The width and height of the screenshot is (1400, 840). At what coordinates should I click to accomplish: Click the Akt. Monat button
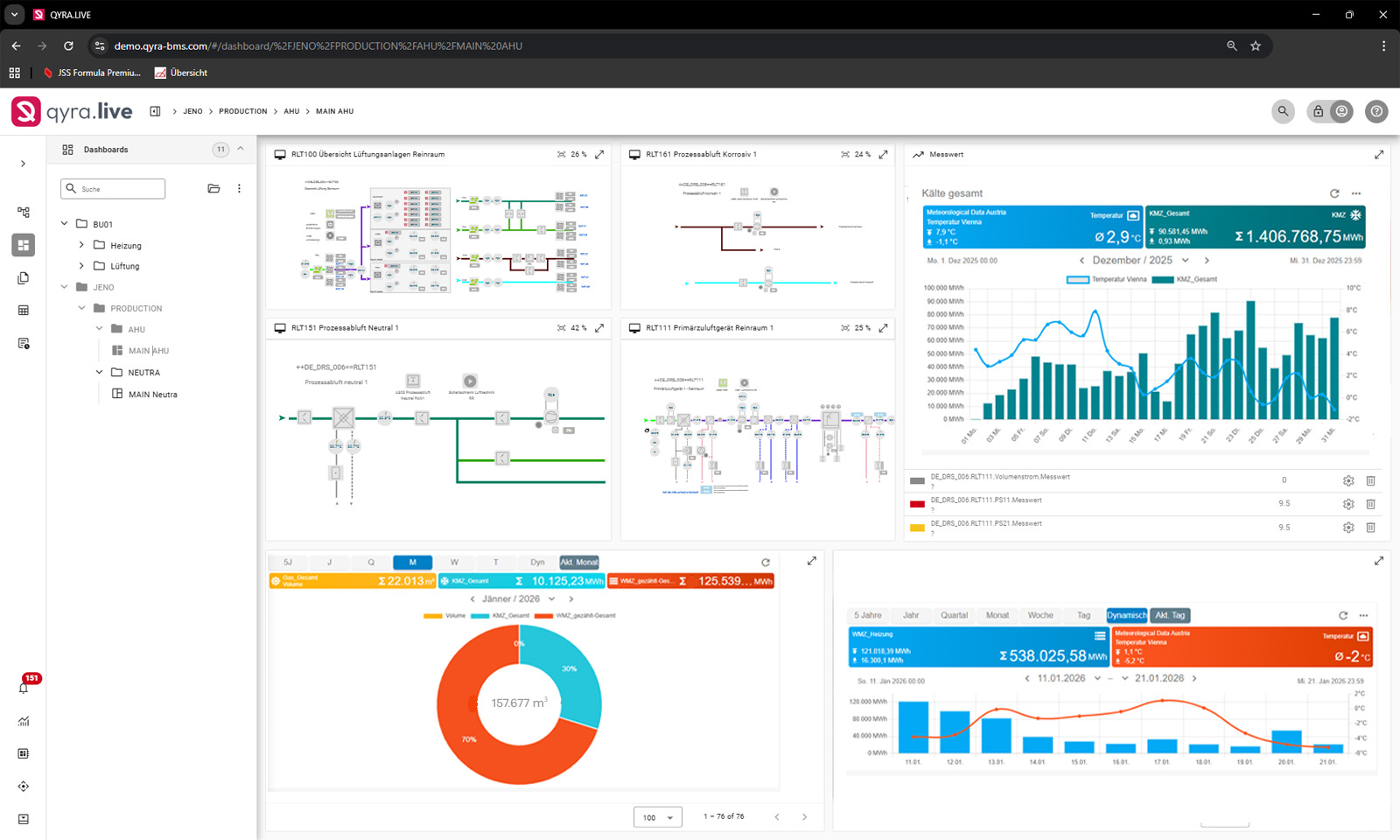pos(579,563)
